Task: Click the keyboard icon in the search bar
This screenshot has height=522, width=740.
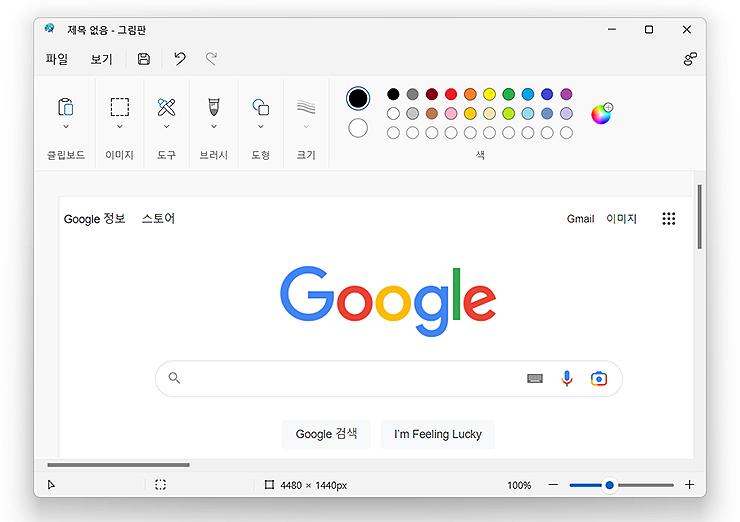Action: (535, 379)
